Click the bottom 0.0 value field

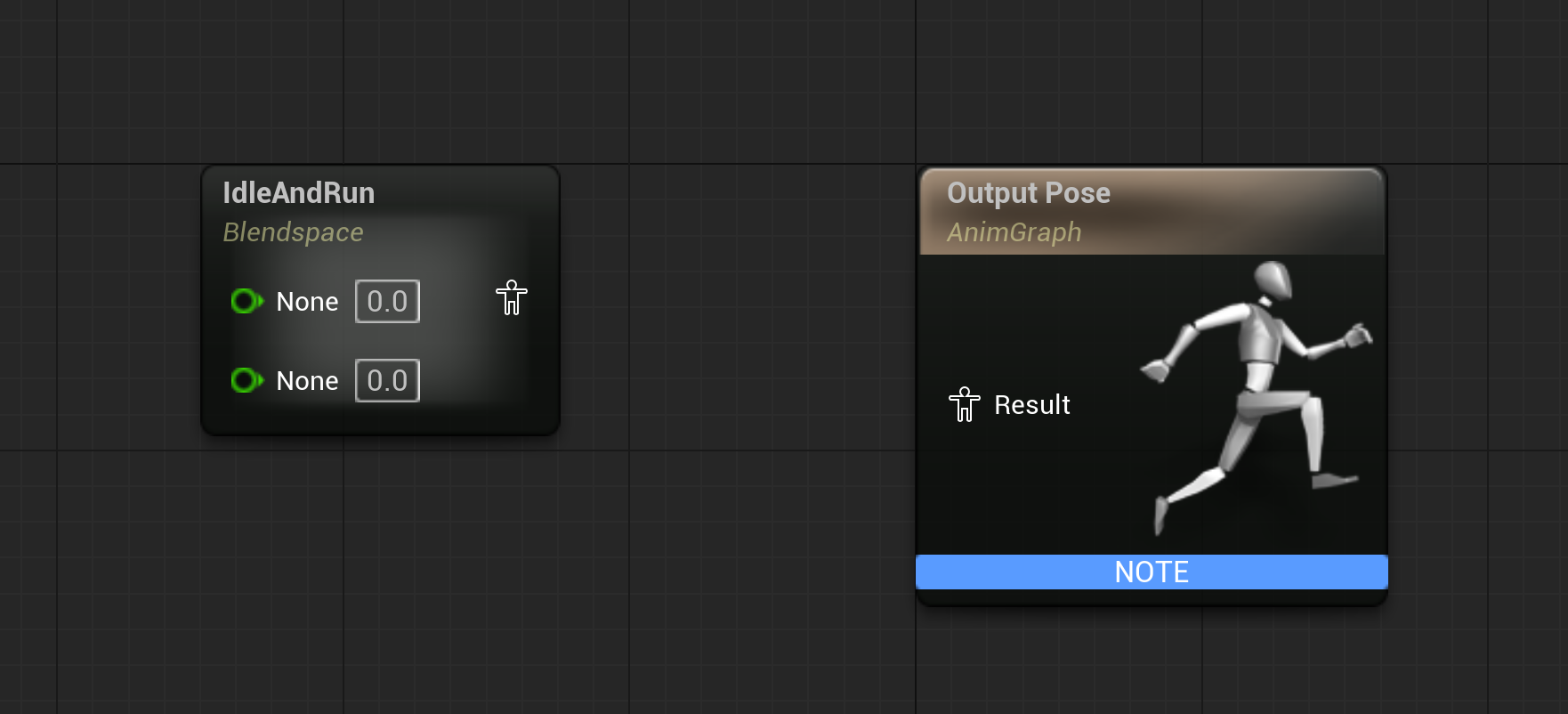[x=387, y=380]
